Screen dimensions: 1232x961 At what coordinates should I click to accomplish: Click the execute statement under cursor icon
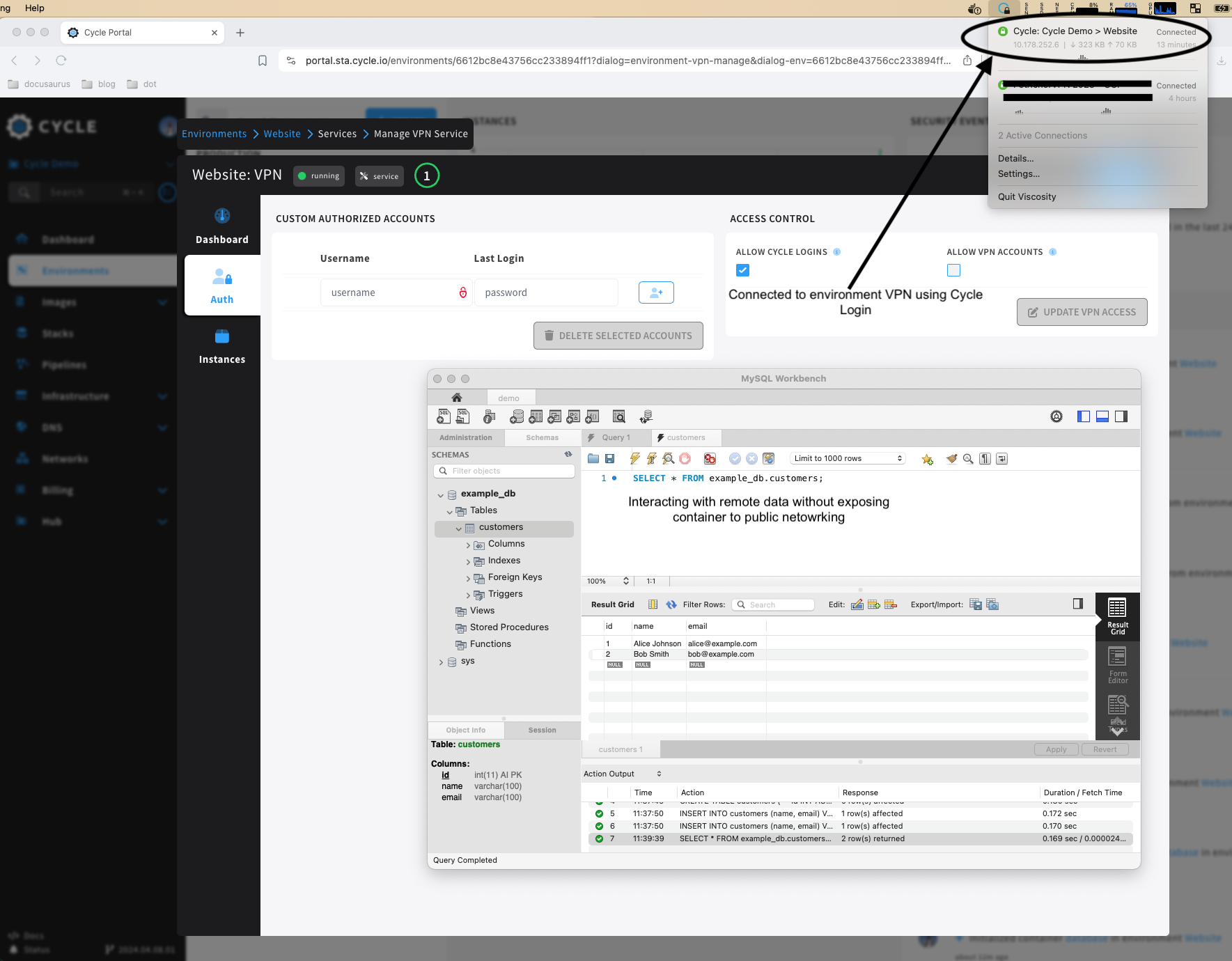pos(651,458)
